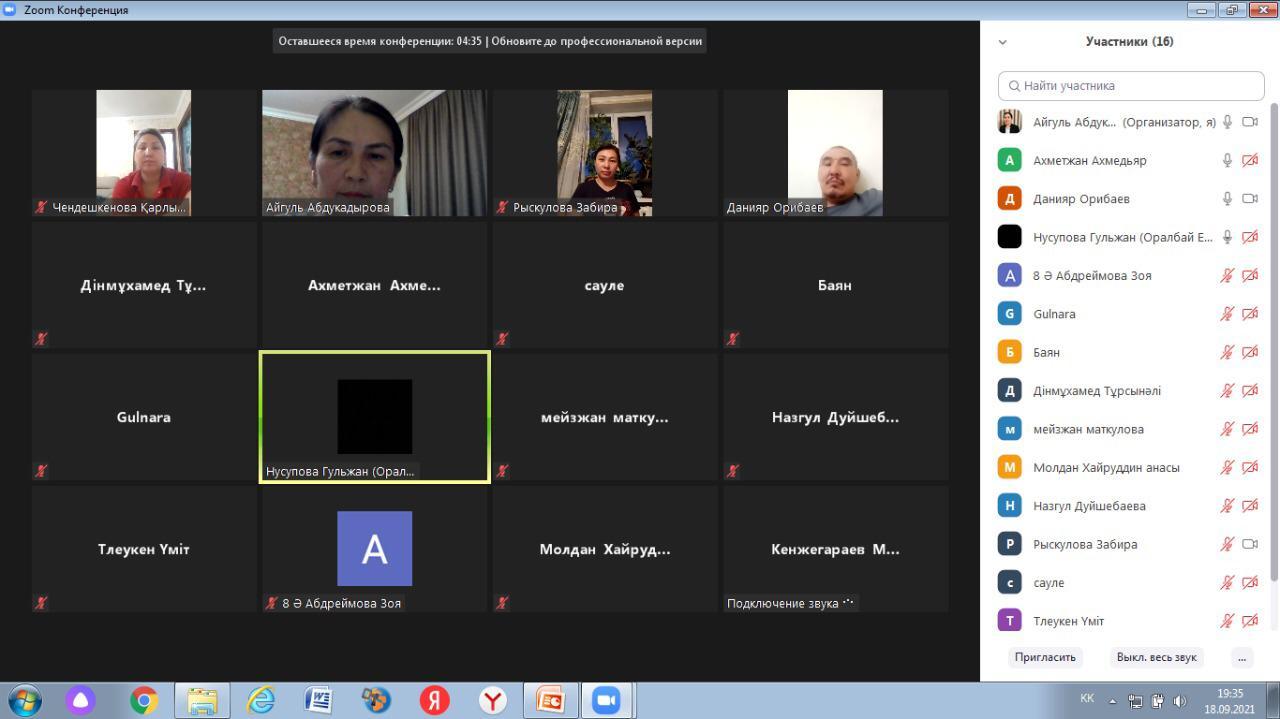Click Zoom icon in Windows taskbar
Image resolution: width=1280 pixels, height=719 pixels.
606,700
